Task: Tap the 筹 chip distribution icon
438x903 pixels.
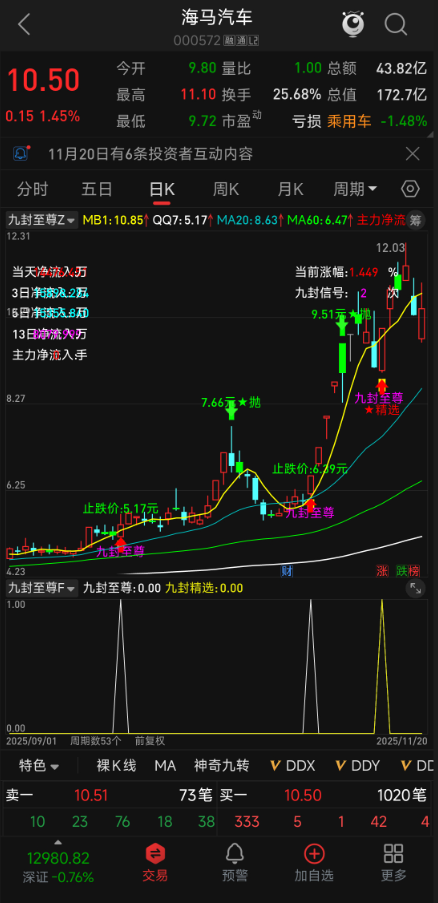Action: pos(416,219)
